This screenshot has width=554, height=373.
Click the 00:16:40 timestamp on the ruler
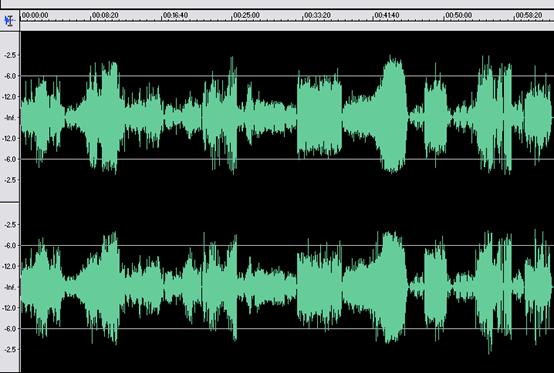(x=176, y=15)
